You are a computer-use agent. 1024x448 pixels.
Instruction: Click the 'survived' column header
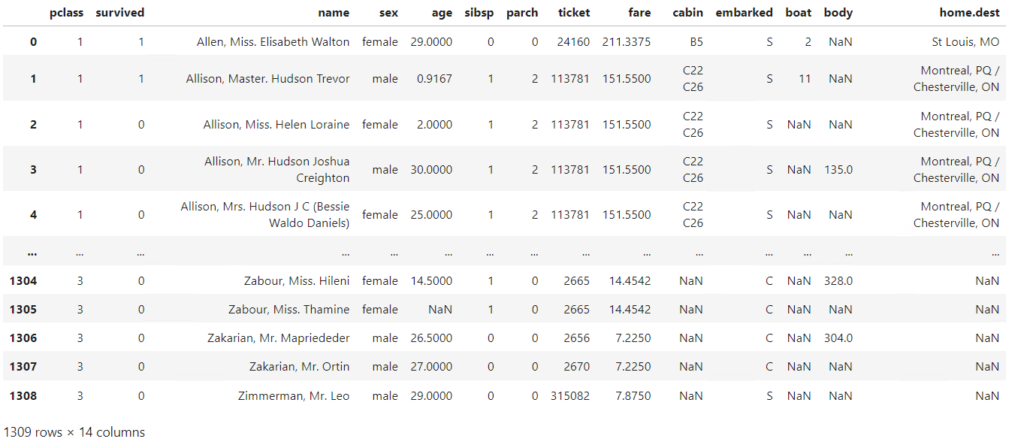click(120, 14)
